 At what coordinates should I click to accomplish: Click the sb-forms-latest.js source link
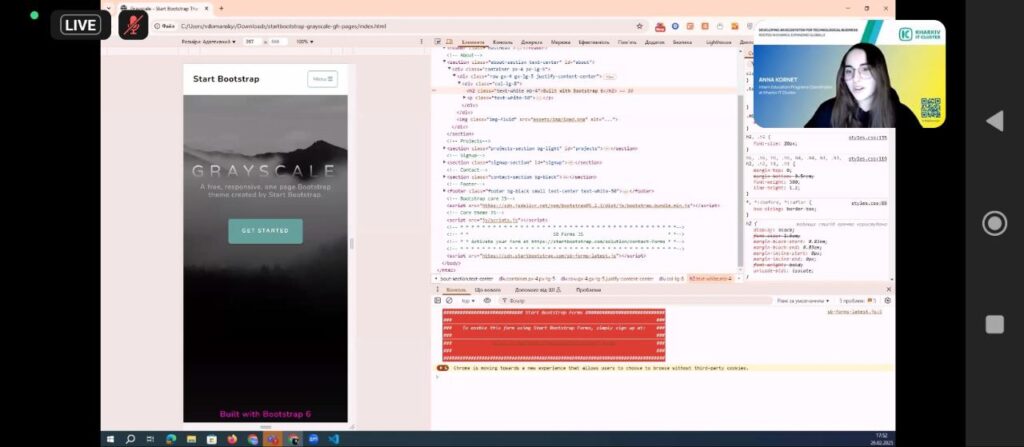pyautogui.click(x=854, y=312)
